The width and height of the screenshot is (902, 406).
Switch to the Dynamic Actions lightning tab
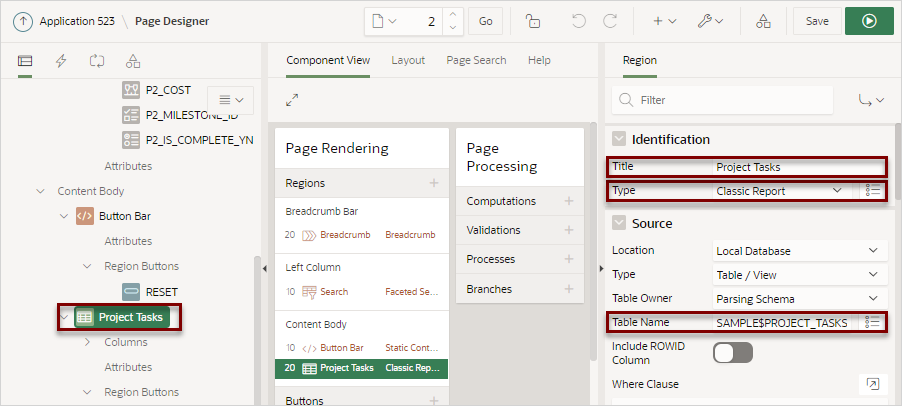(x=61, y=60)
